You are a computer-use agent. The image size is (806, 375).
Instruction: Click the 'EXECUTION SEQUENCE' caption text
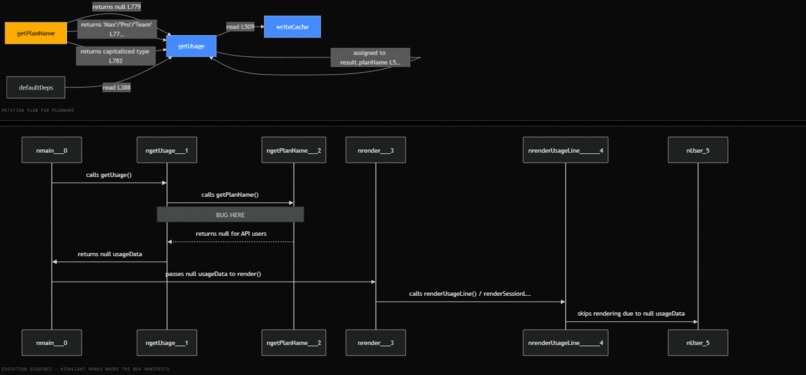pos(85,369)
